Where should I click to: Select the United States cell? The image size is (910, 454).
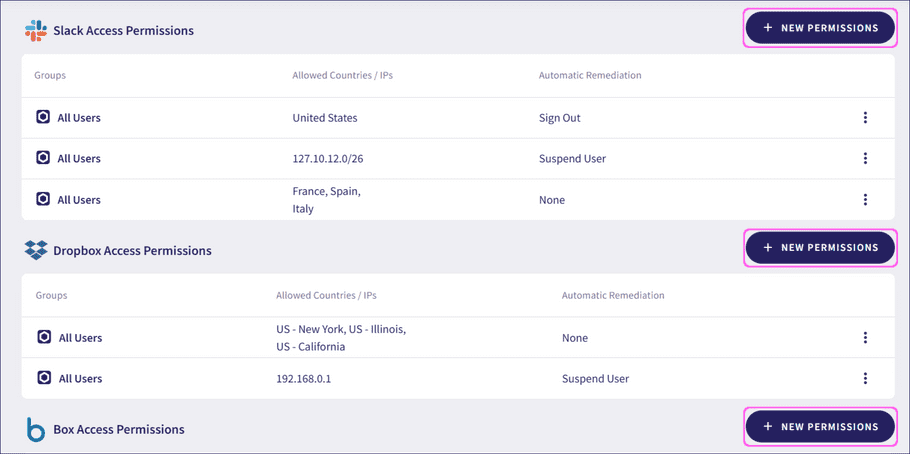pos(325,118)
